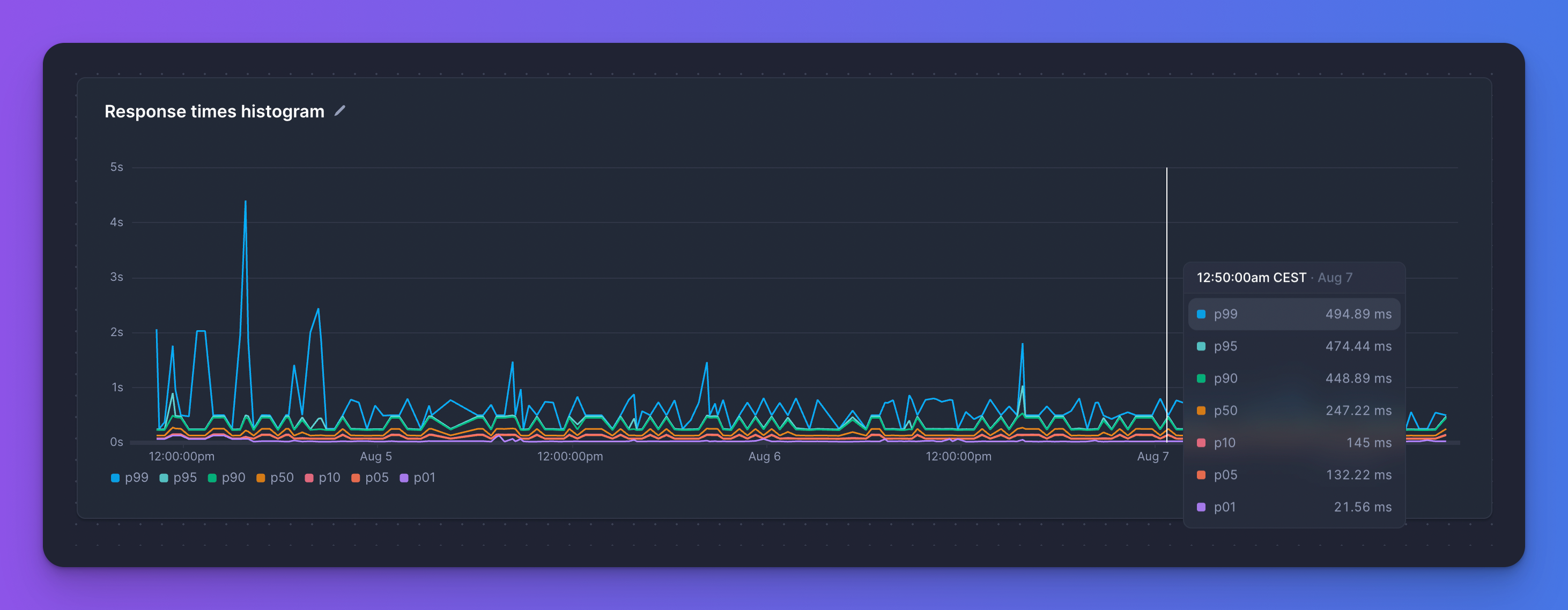The width and height of the screenshot is (1568, 610).
Task: Click the Aug 5 axis label
Action: click(375, 456)
